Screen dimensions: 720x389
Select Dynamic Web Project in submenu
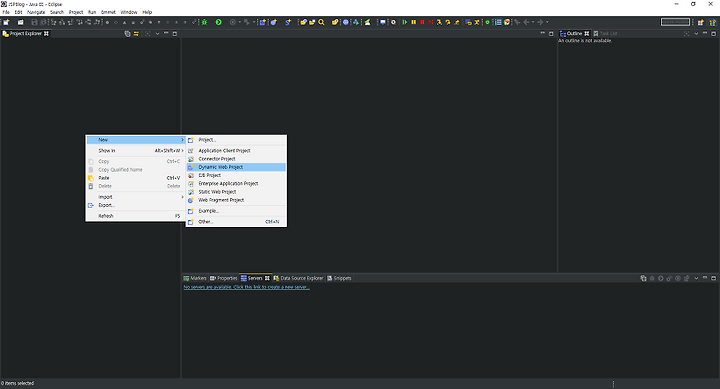click(236, 167)
